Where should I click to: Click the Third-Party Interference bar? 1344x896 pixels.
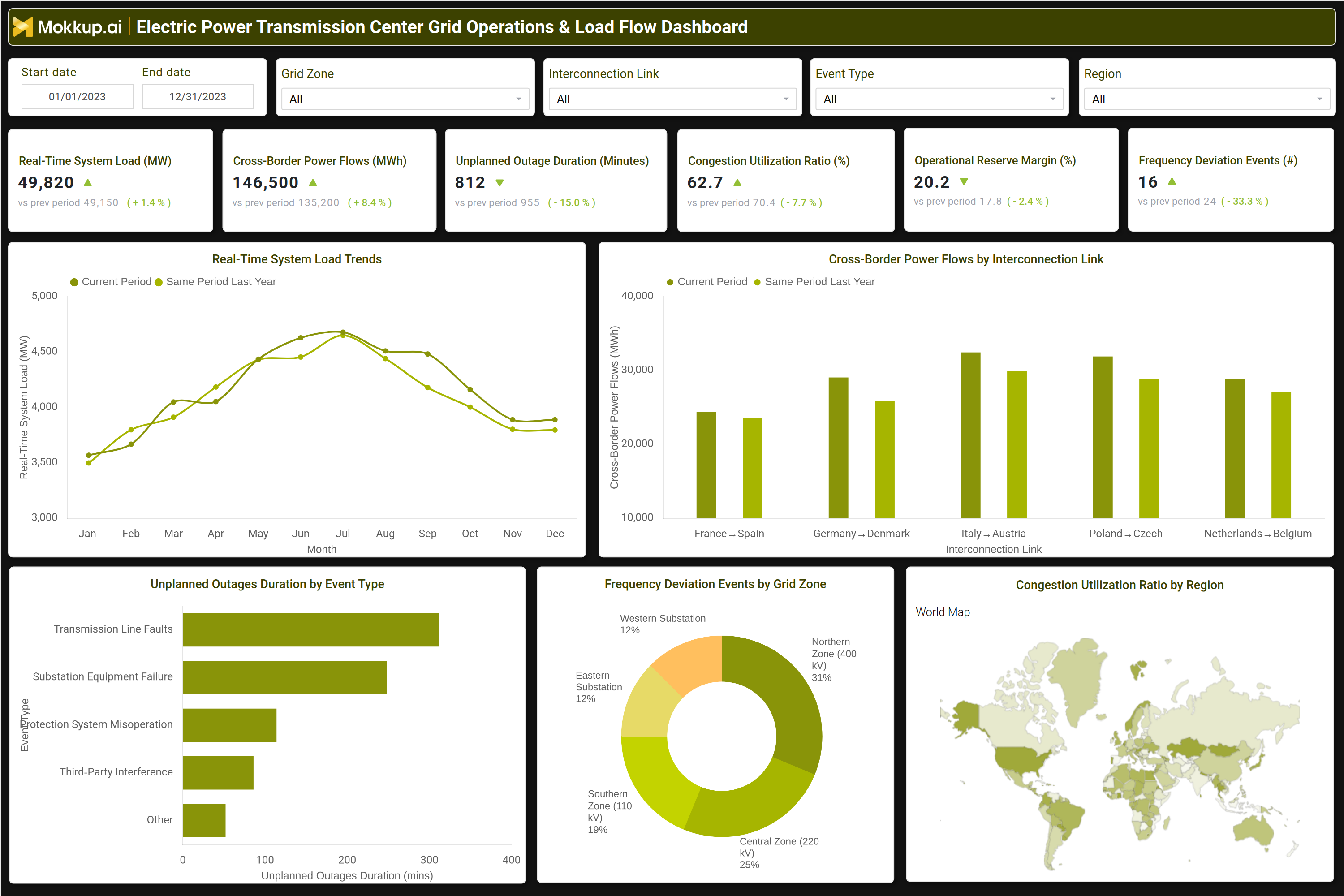pos(218,772)
